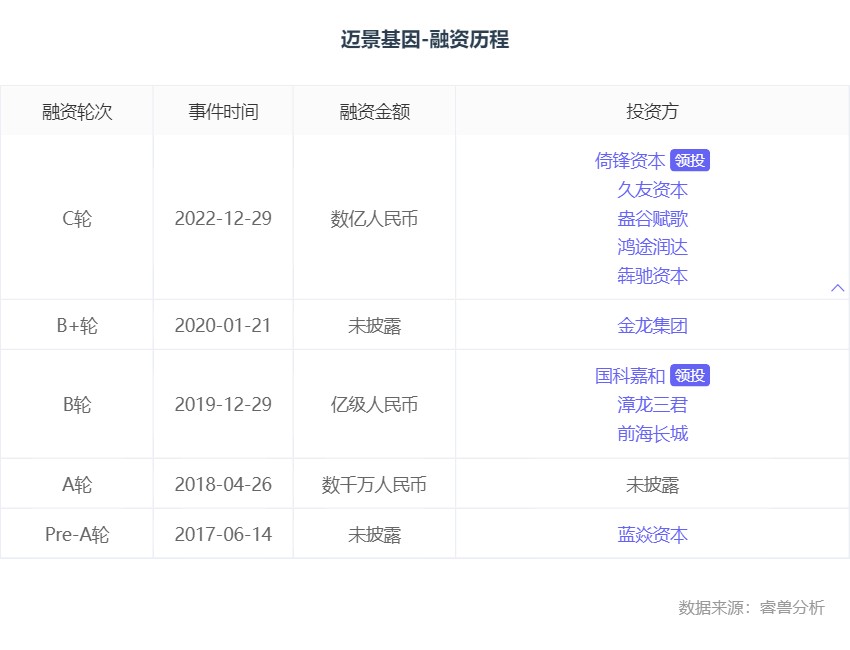The height and width of the screenshot is (650, 850).
Task: Click the 投资方 column header
Action: 652,112
